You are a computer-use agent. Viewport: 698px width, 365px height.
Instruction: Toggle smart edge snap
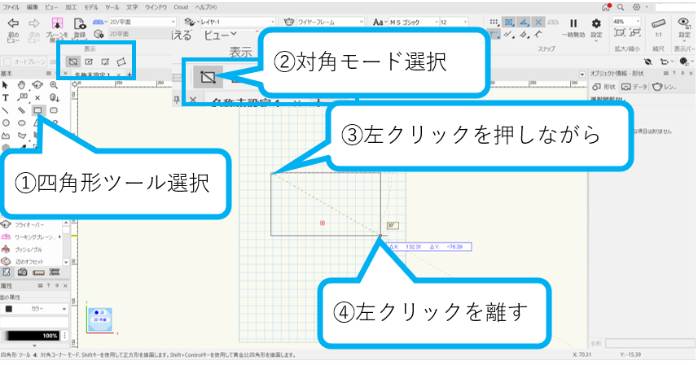tap(524, 34)
